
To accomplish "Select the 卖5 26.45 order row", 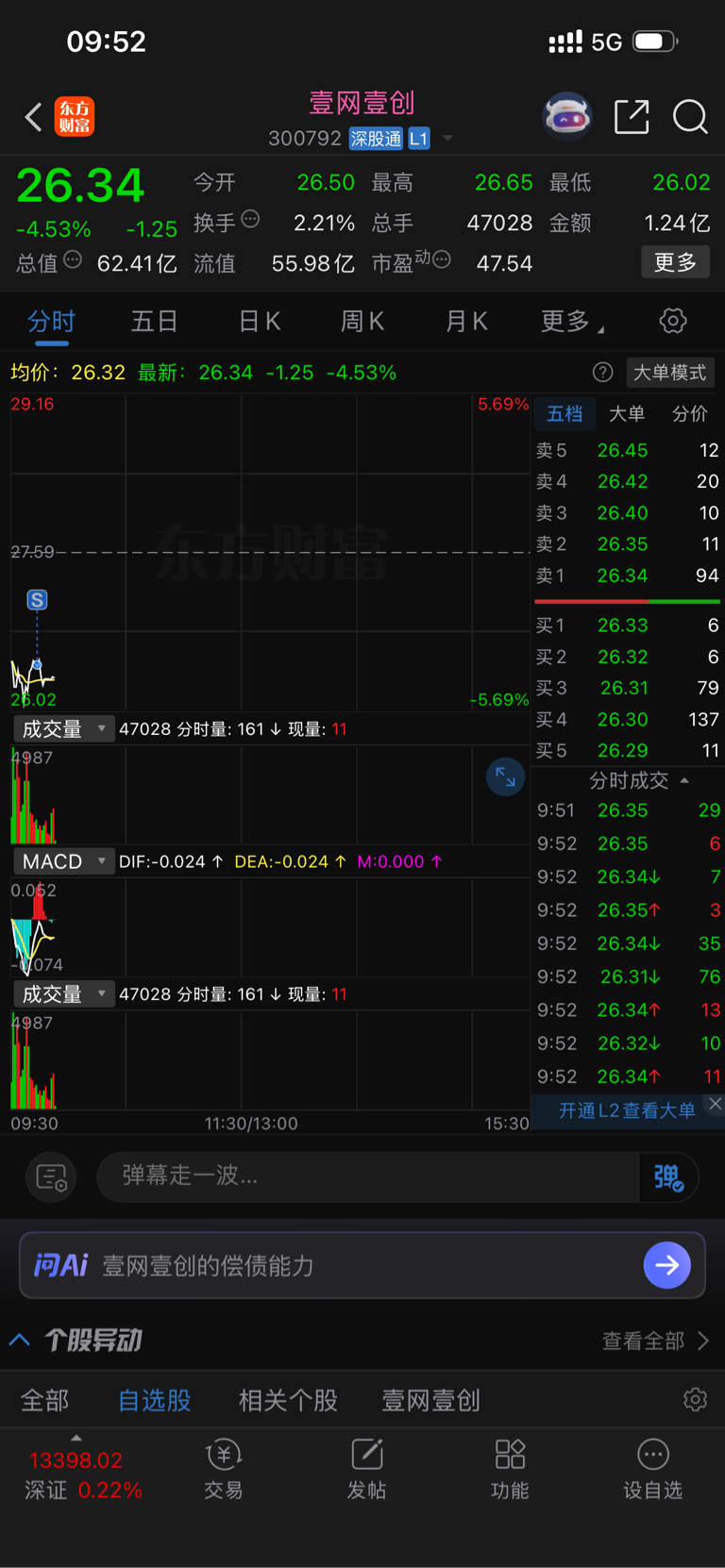I will [x=628, y=450].
